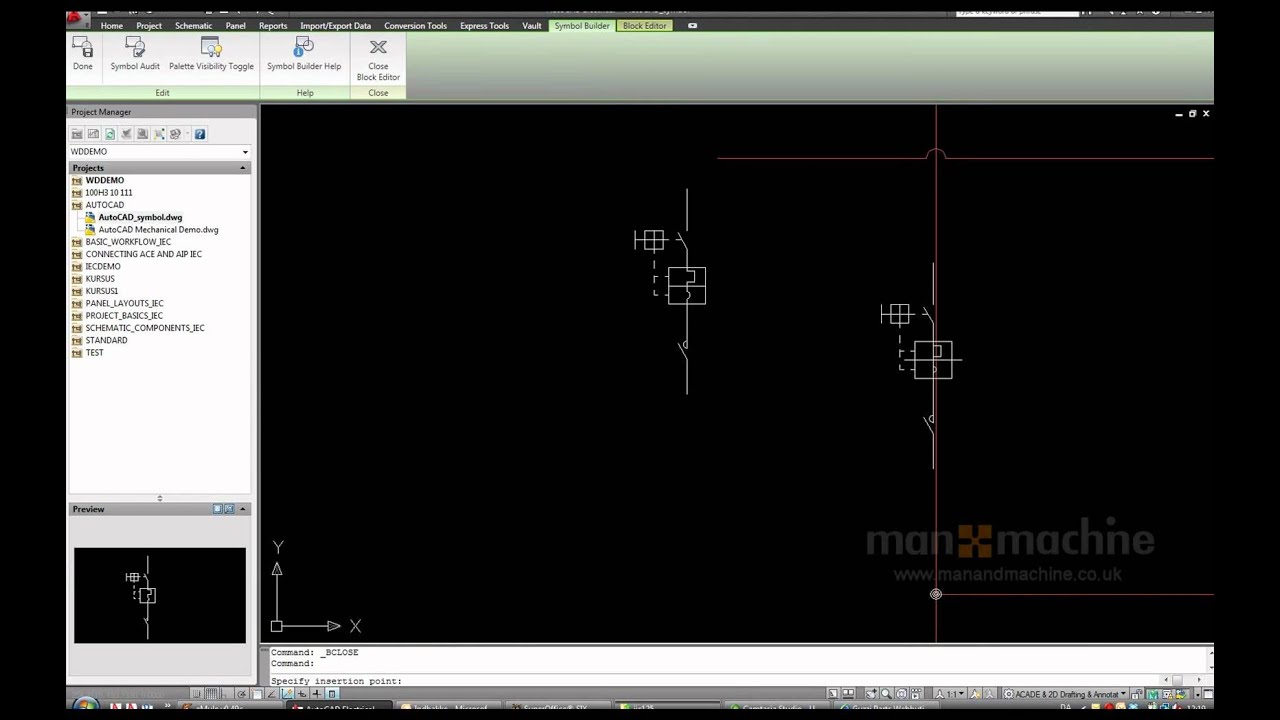This screenshot has height=720, width=1280.
Task: Switch to the Project ribbon tab
Action: (x=149, y=26)
